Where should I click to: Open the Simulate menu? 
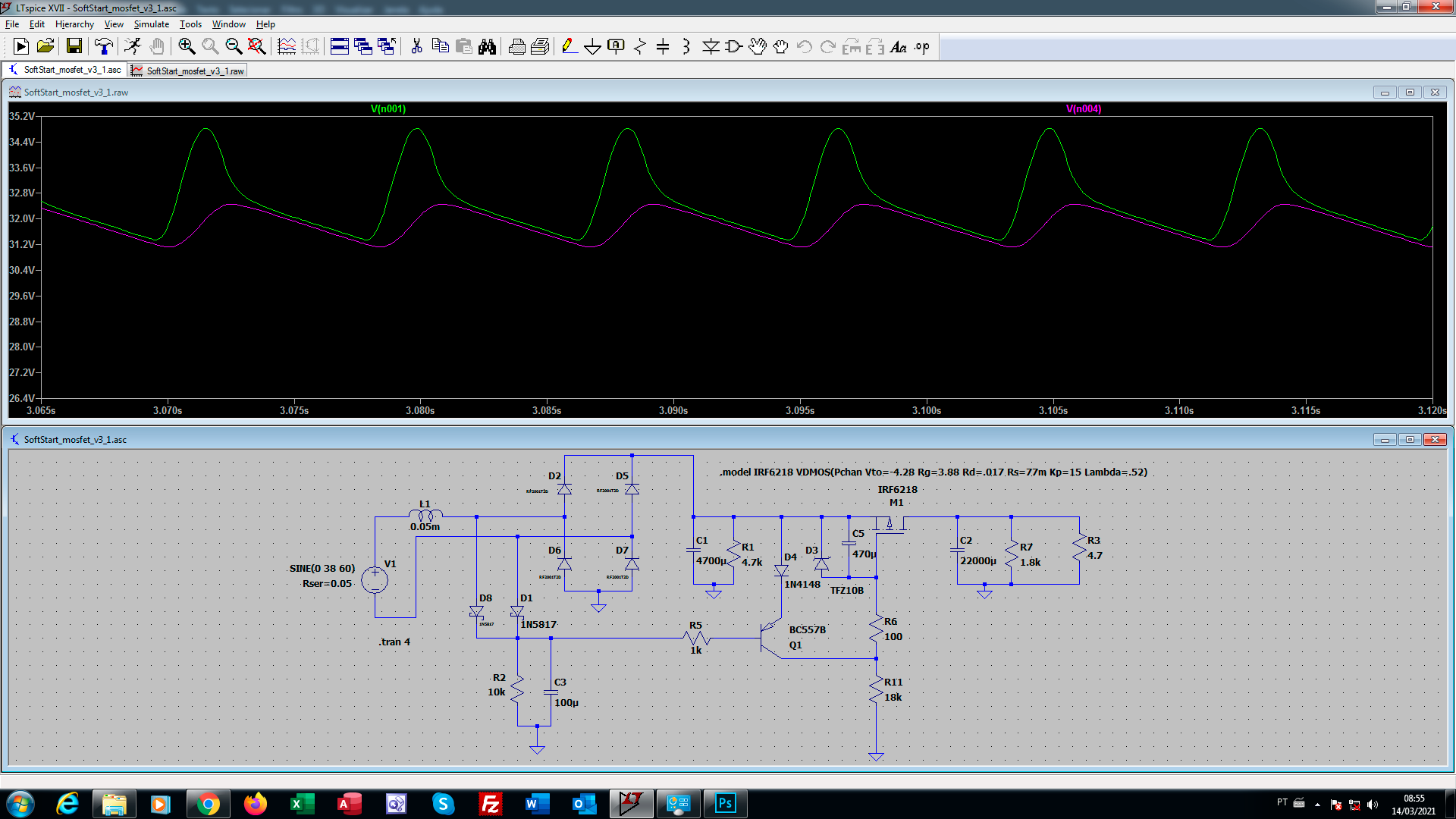click(x=152, y=24)
